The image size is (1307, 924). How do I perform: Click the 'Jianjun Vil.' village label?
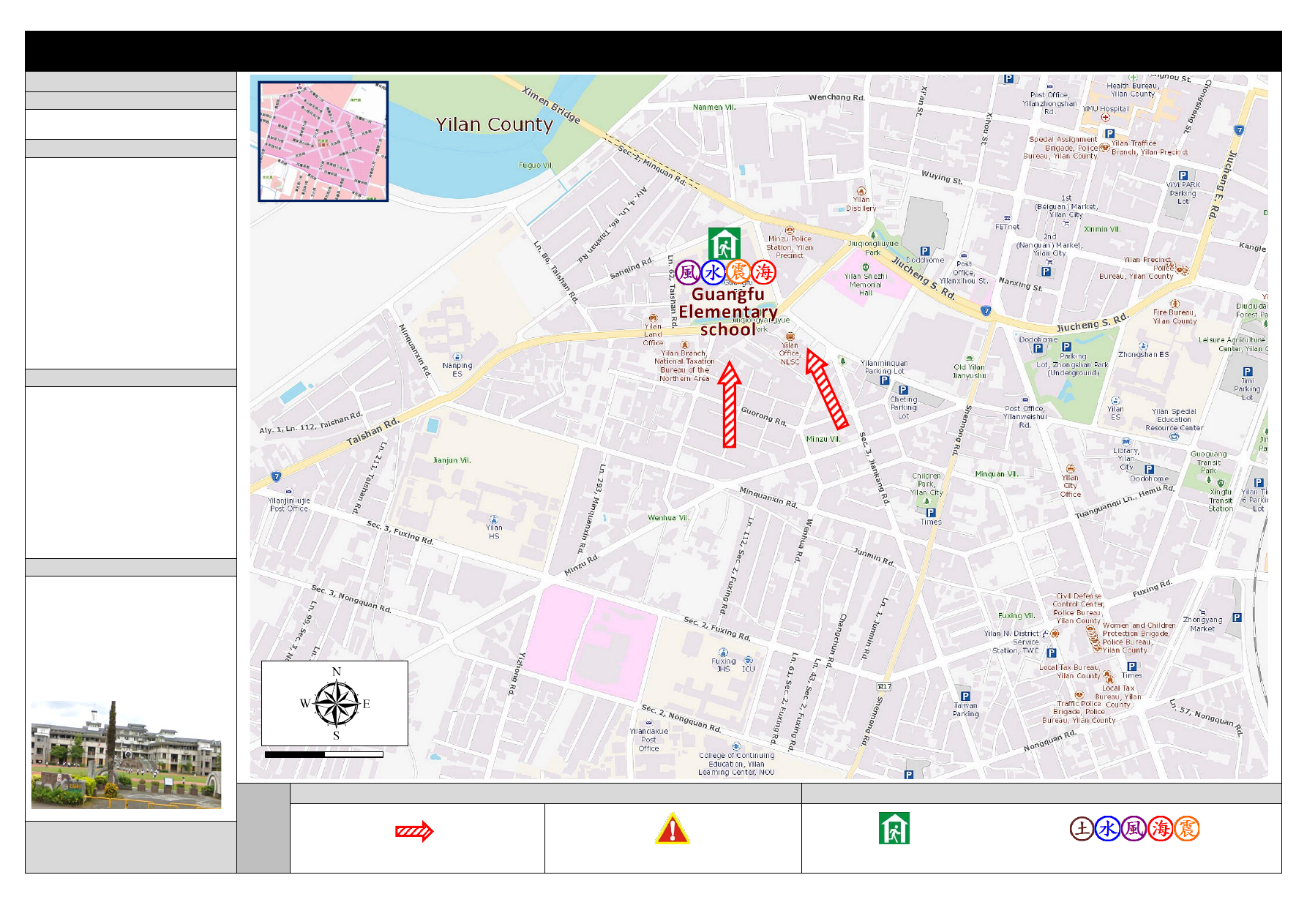(x=452, y=460)
